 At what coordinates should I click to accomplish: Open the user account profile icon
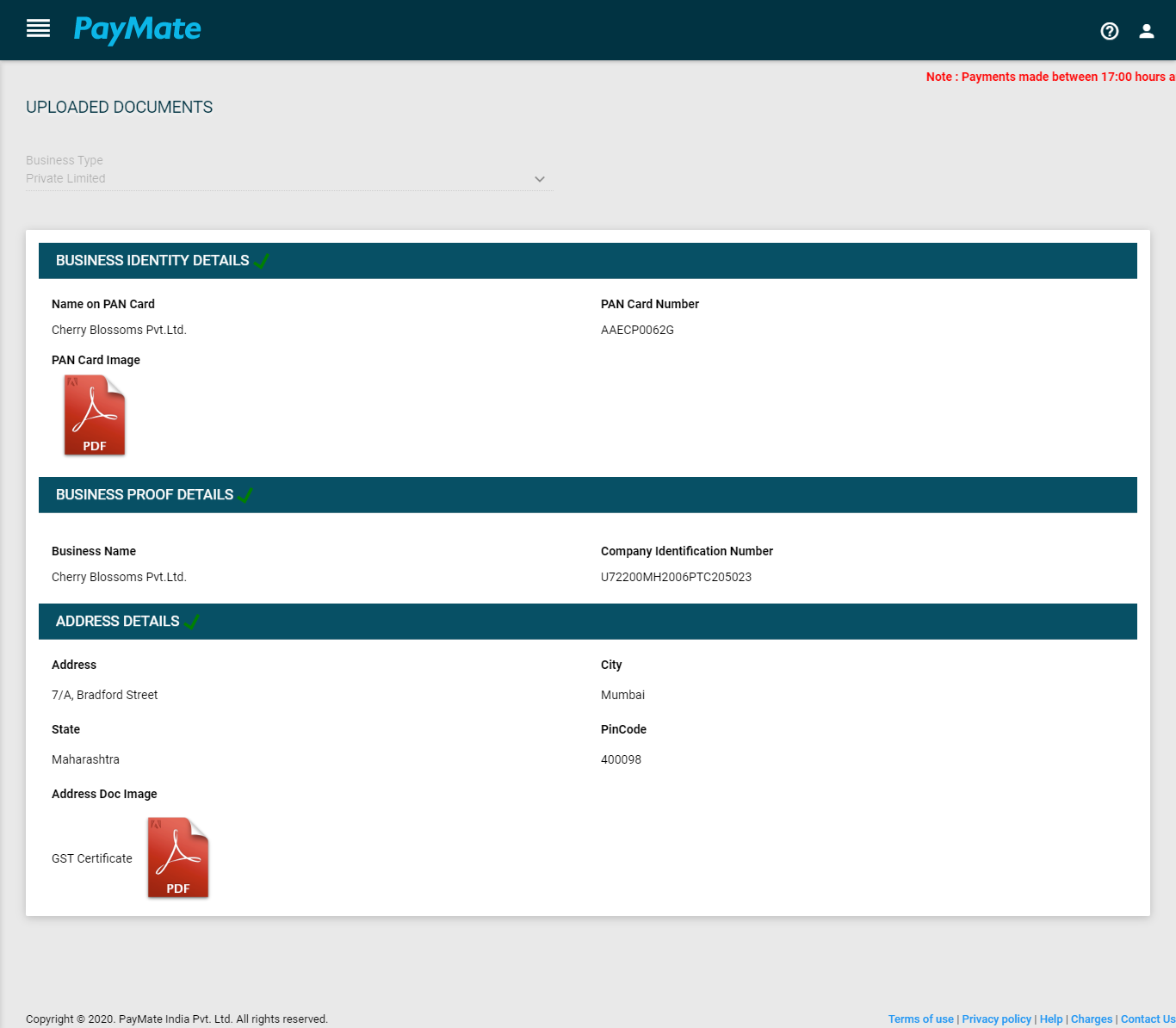click(1147, 31)
